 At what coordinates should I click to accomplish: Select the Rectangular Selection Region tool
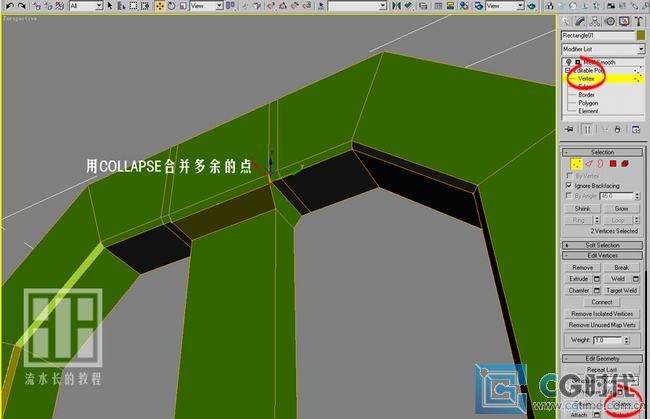tap(133, 6)
